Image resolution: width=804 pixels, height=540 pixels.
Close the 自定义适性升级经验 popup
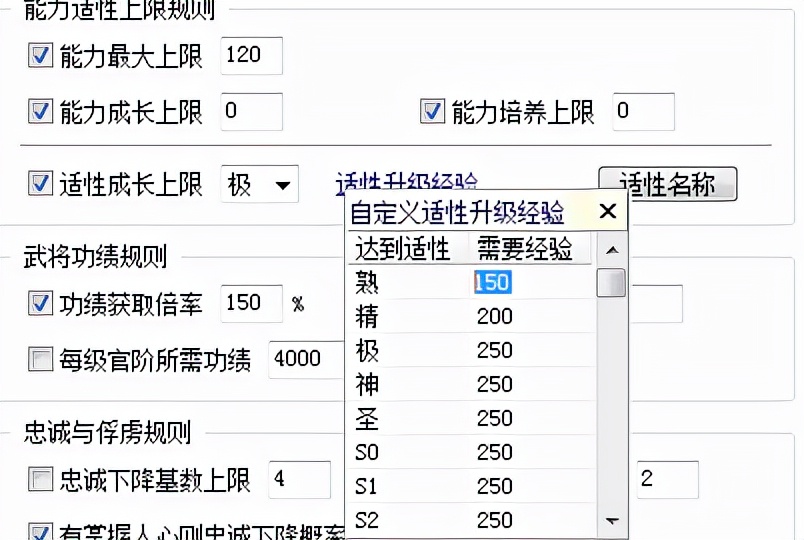[607, 212]
